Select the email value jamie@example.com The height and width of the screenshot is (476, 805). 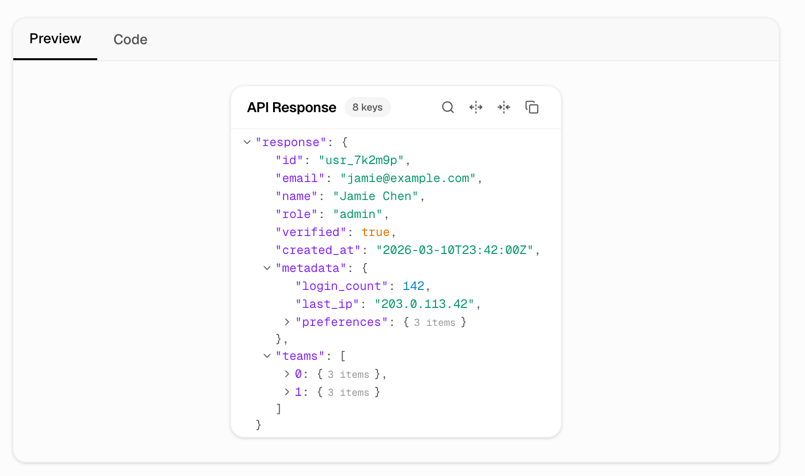click(408, 178)
